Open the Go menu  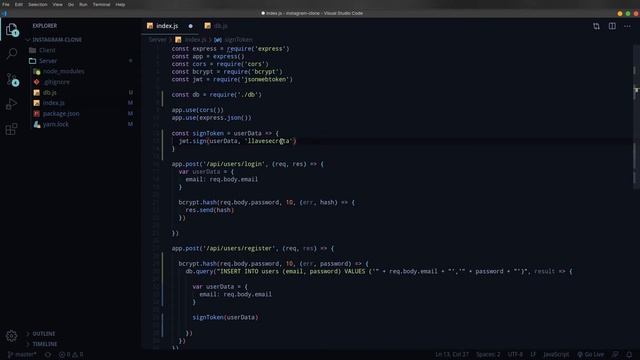pyautogui.click(x=71, y=4)
